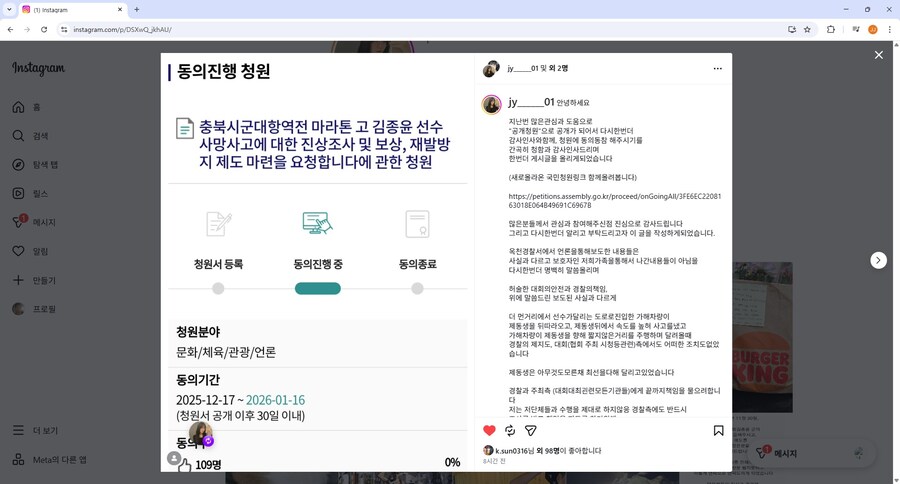Screen dimensions: 900x484
Task: Click the 8시간 전 post timestamp
Action: (x=494, y=461)
